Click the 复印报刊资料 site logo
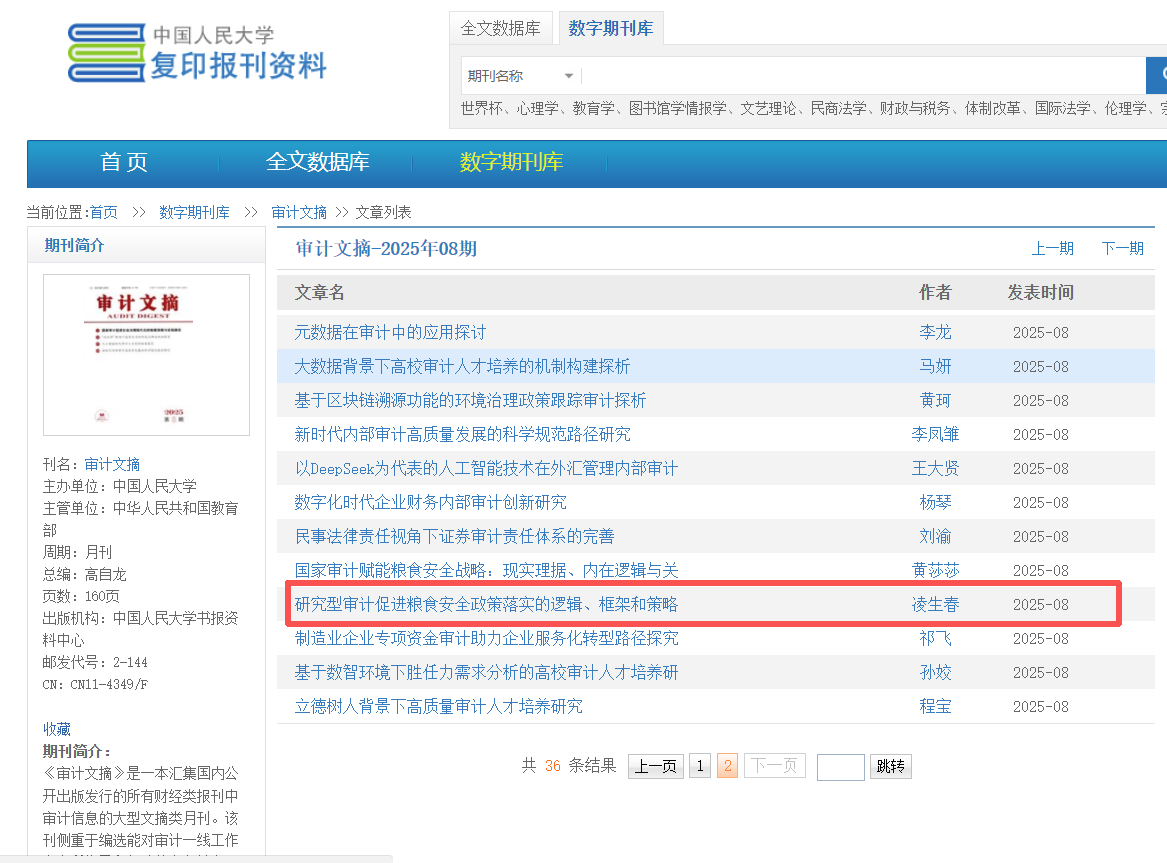This screenshot has height=863, width=1167. click(x=198, y=53)
